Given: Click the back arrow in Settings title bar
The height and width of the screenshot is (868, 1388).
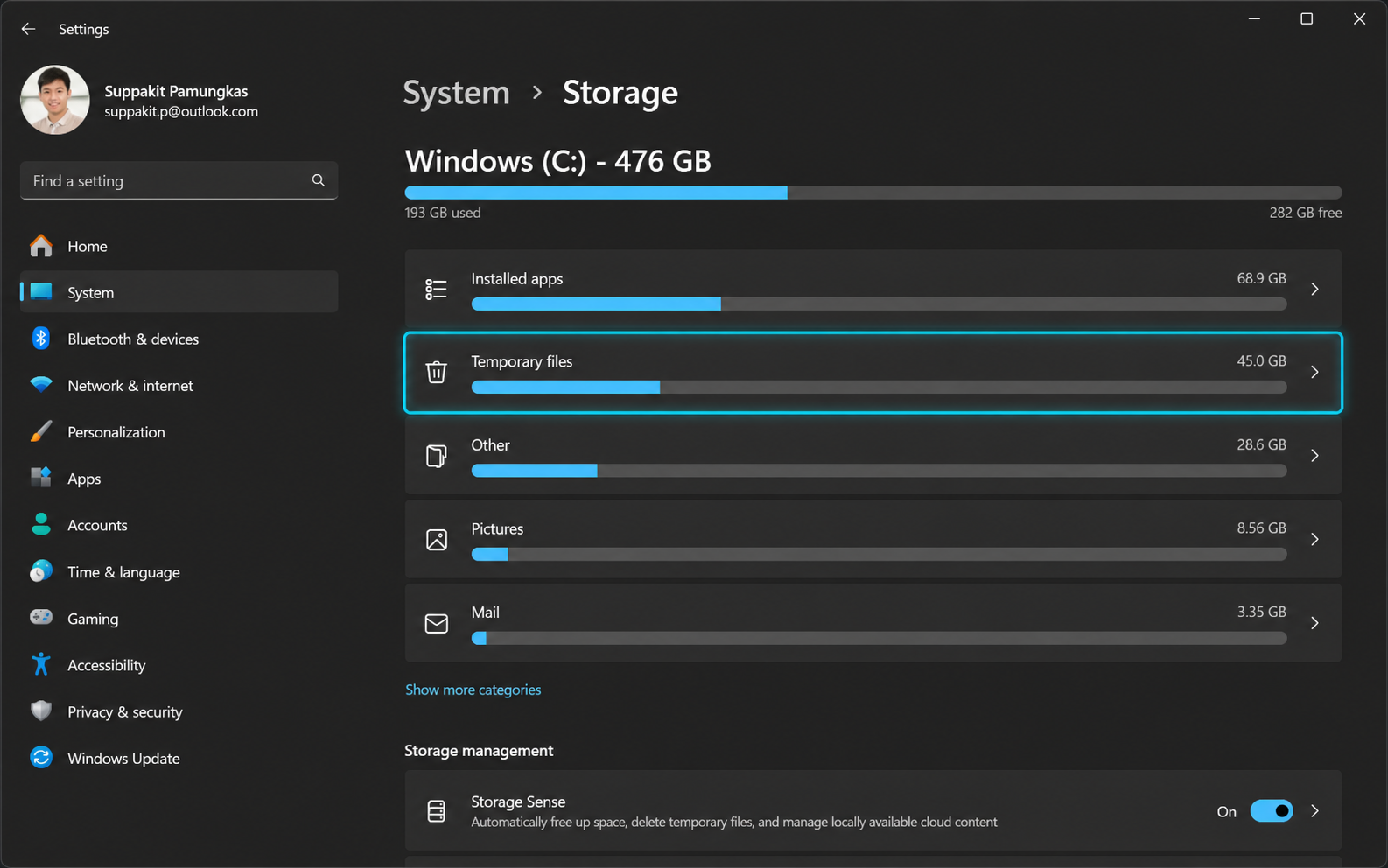Looking at the screenshot, I should tap(28, 29).
